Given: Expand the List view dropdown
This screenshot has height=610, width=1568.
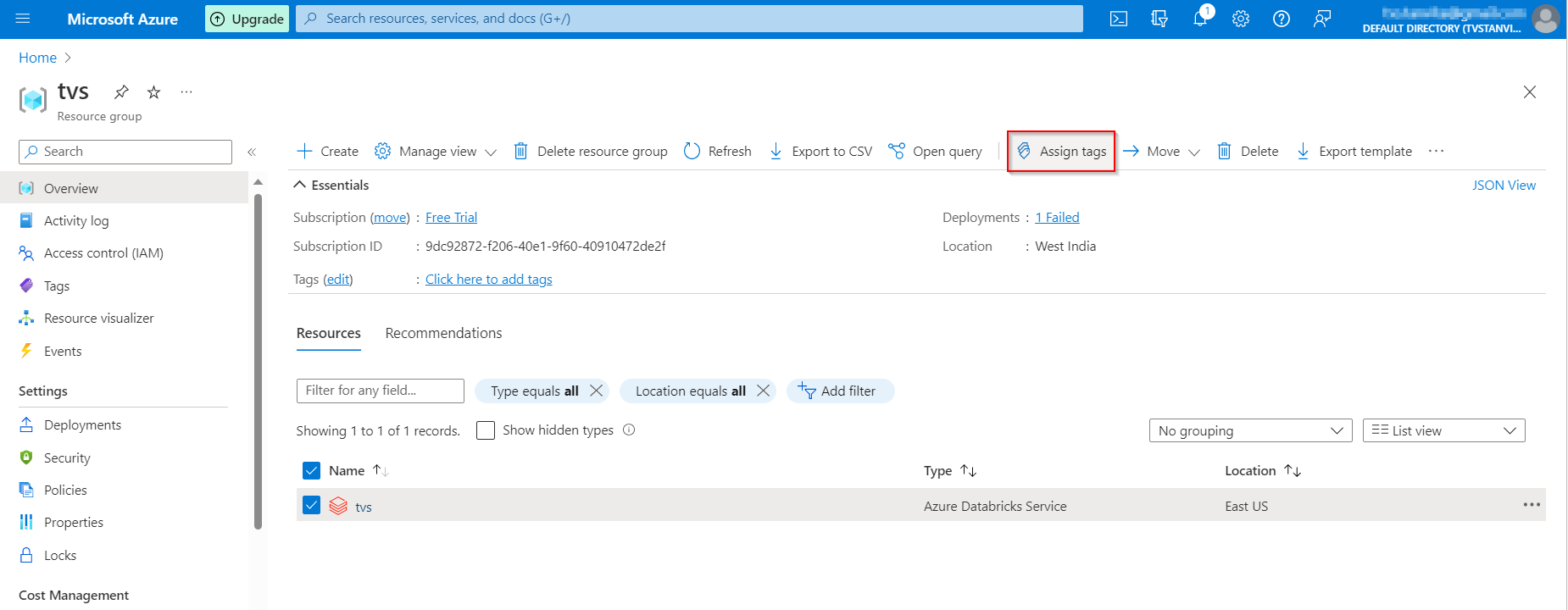Looking at the screenshot, I should 1443,430.
